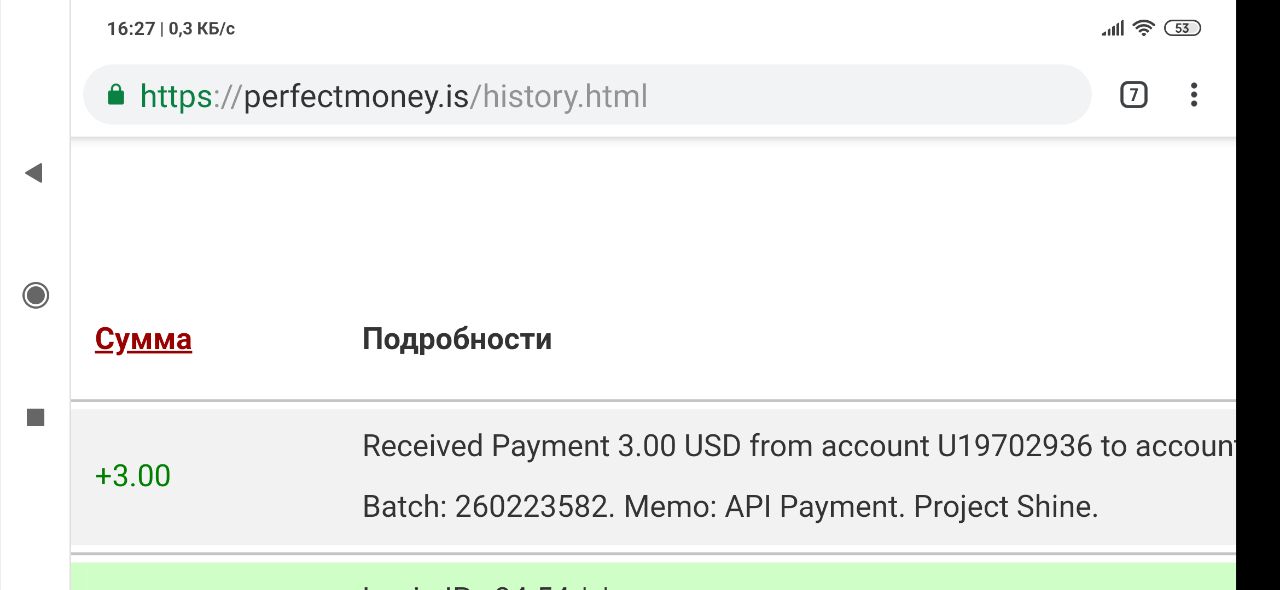1280x590 pixels.
Task: Tap the Android home circle button
Action: [x=36, y=295]
